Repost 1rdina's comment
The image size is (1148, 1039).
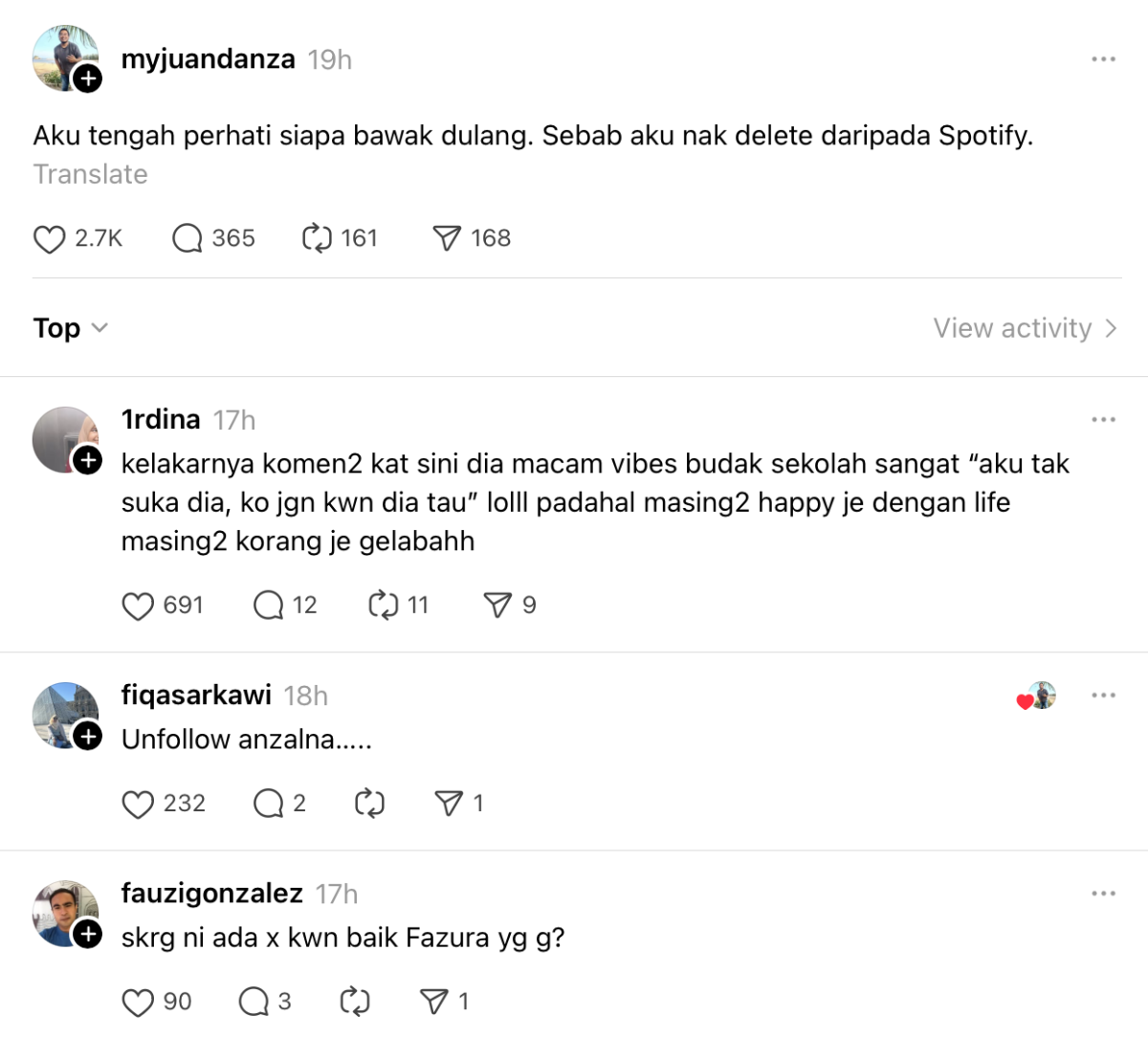(384, 606)
